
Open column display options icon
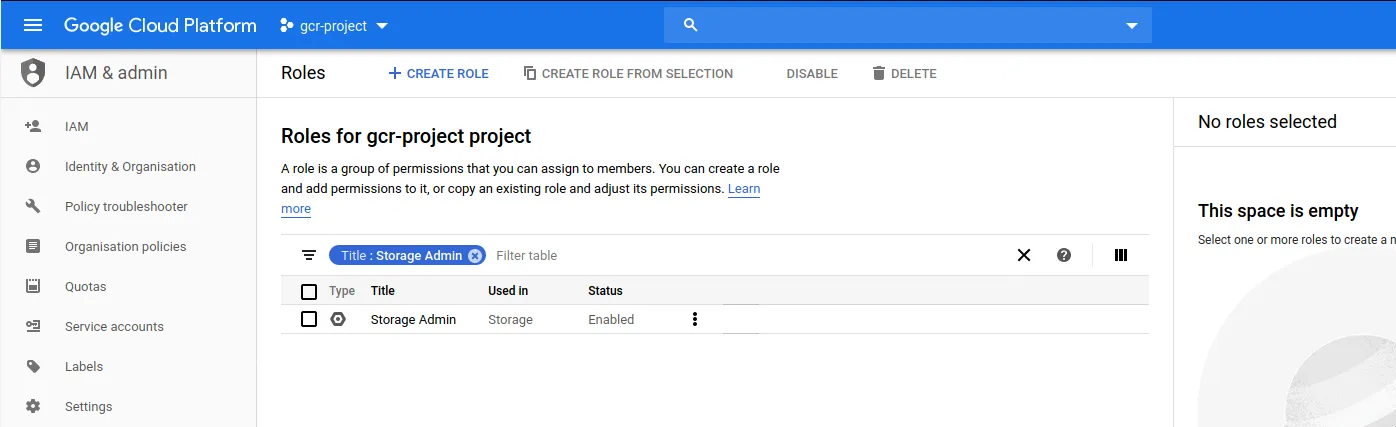point(1121,255)
